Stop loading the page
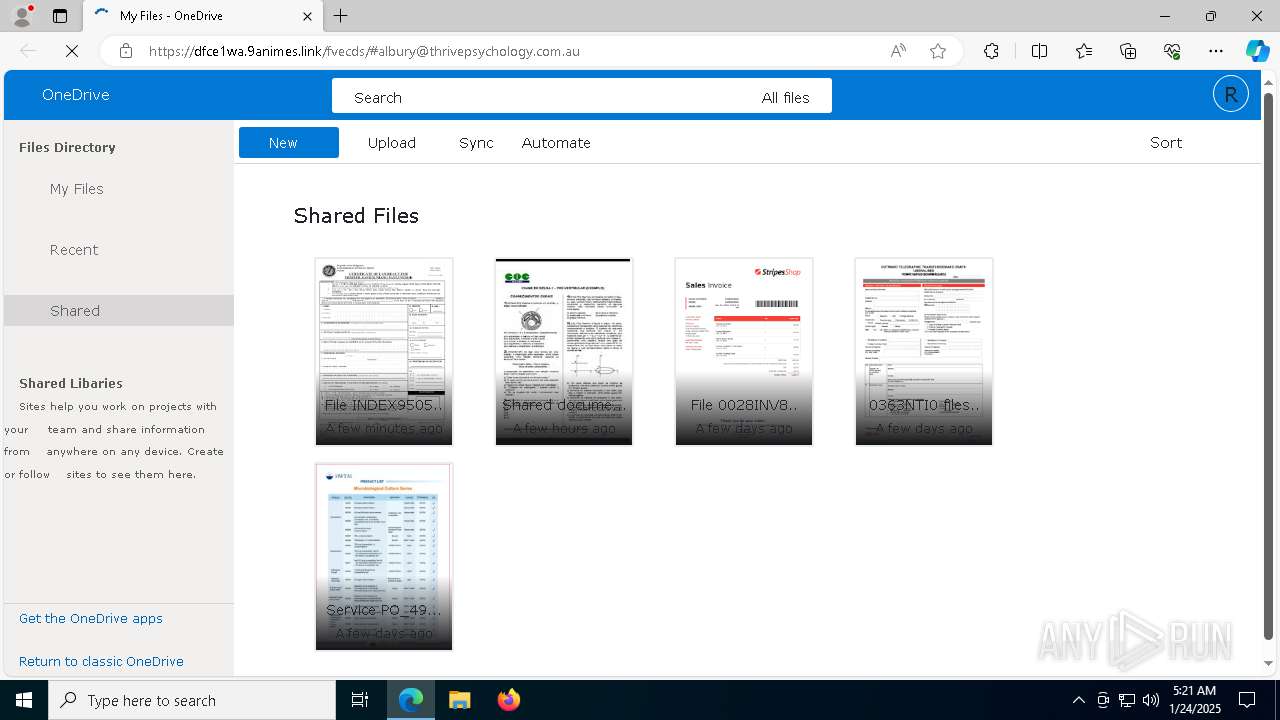This screenshot has height=720, width=1280. (x=72, y=51)
